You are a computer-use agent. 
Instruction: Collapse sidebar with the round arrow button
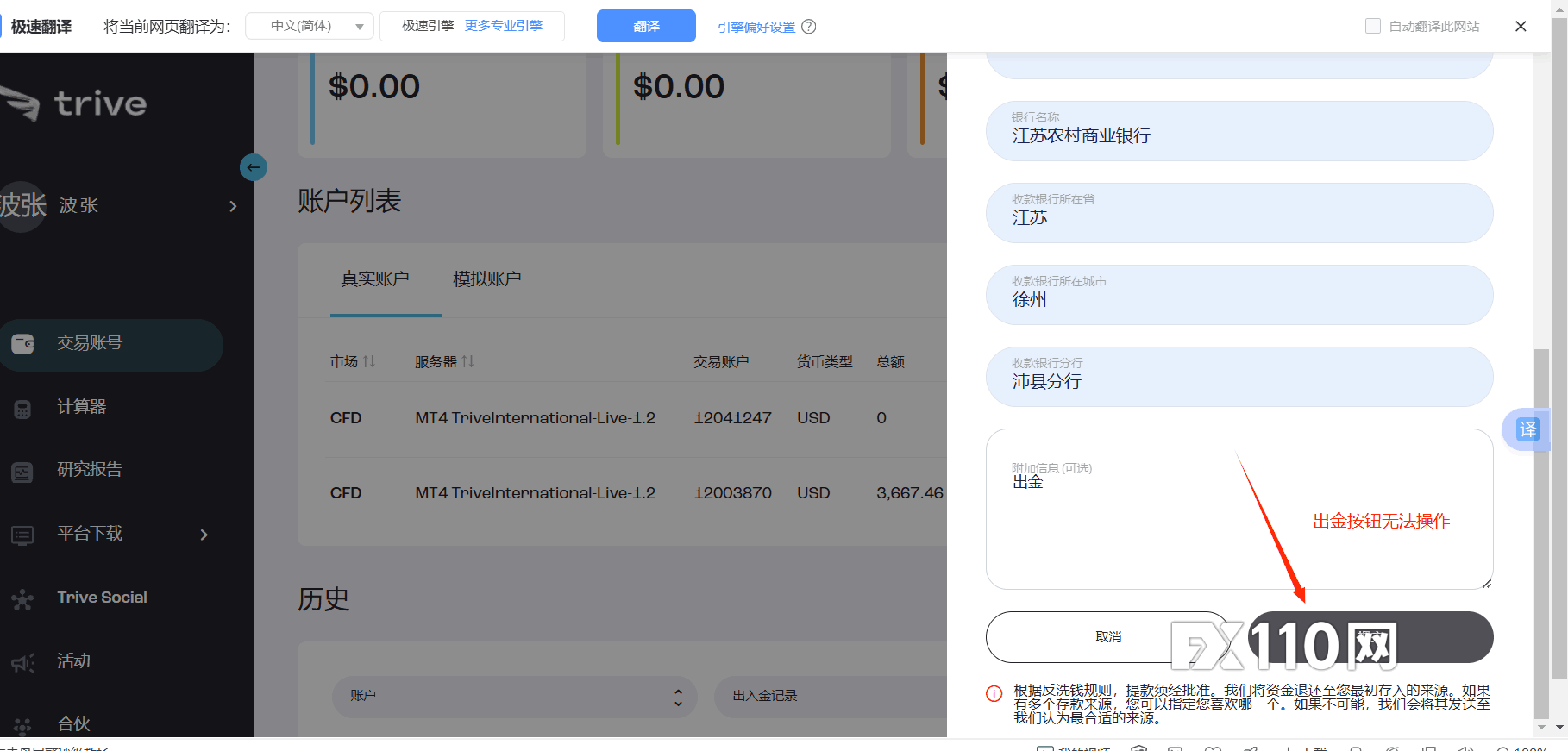click(x=253, y=167)
